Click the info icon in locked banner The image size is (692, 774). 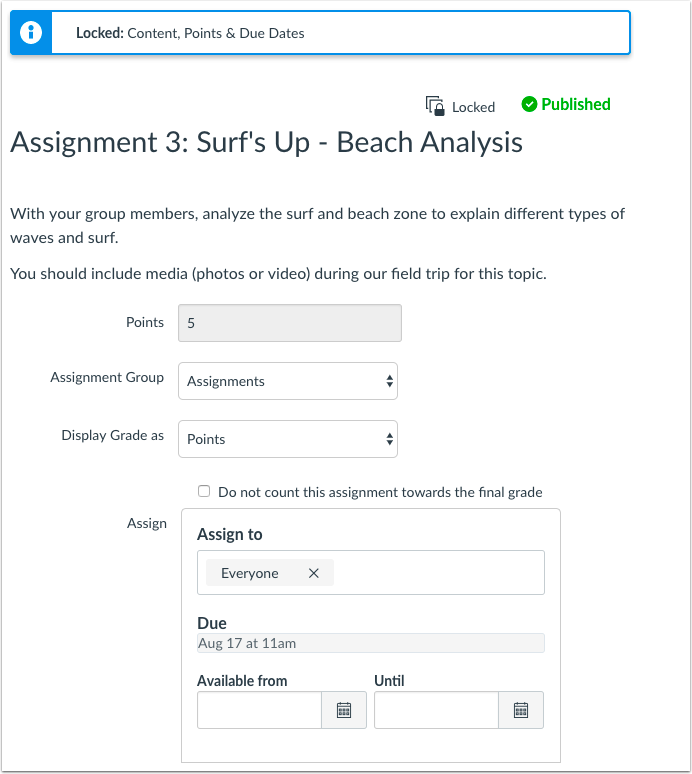[x=31, y=33]
